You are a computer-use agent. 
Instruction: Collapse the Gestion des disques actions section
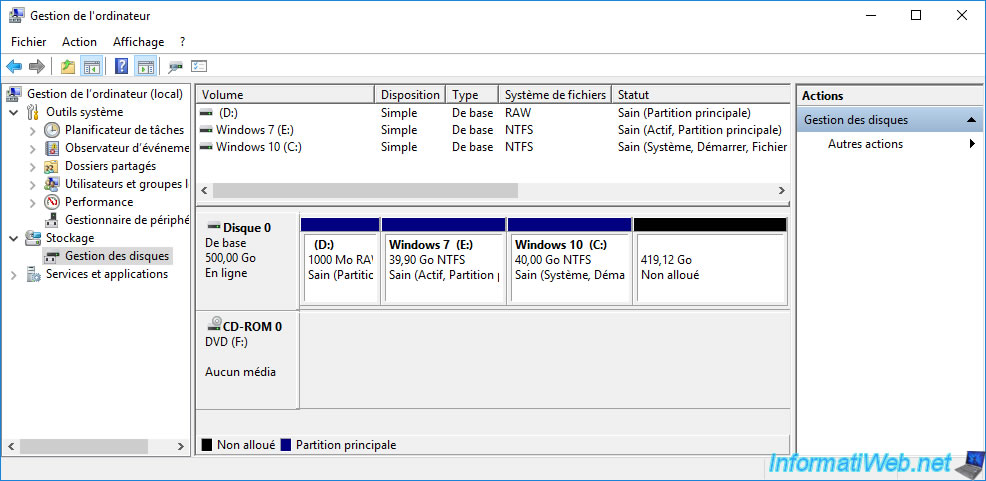(972, 119)
